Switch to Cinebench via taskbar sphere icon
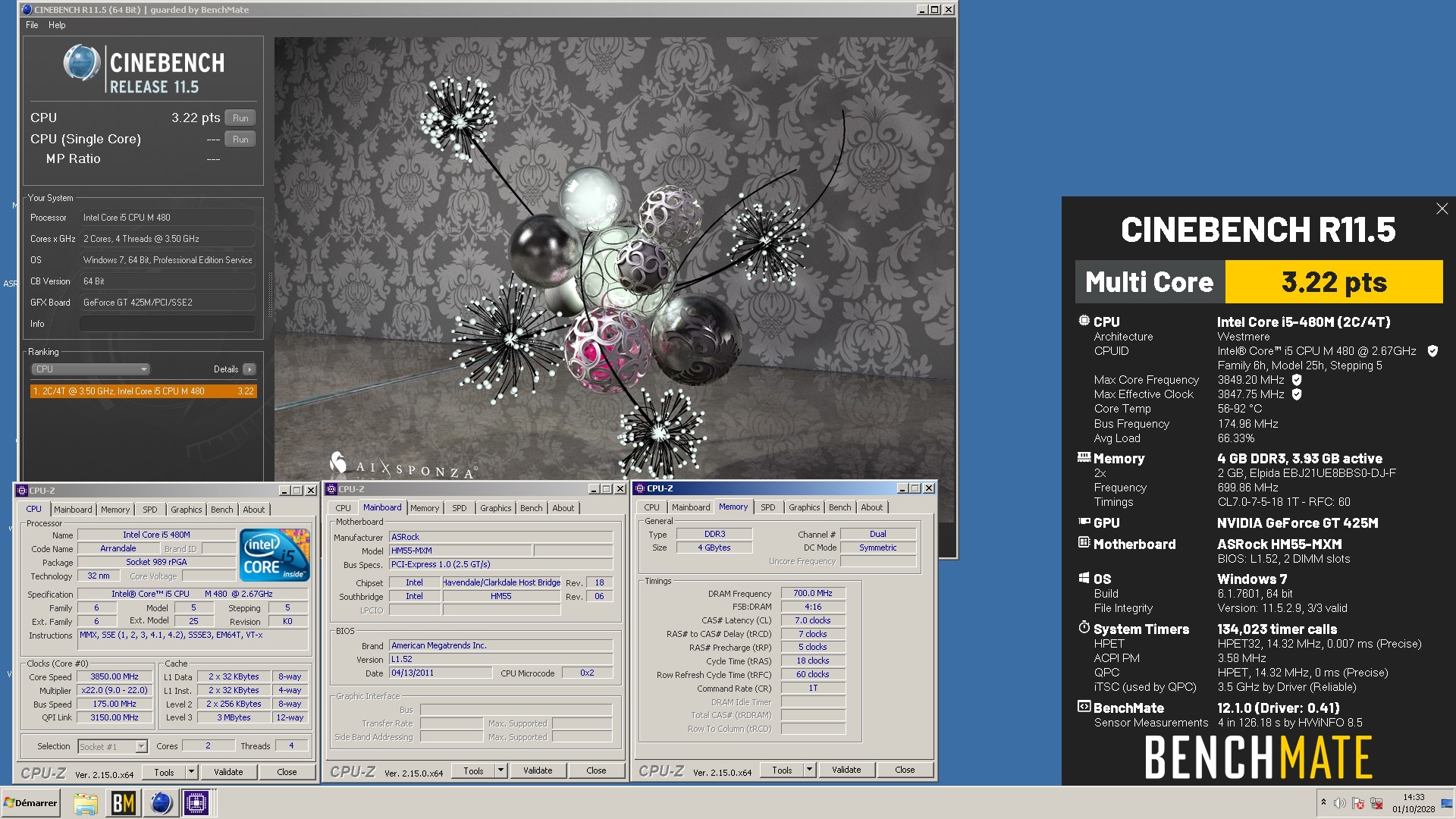Viewport: 1456px width, 819px height. pos(161,803)
